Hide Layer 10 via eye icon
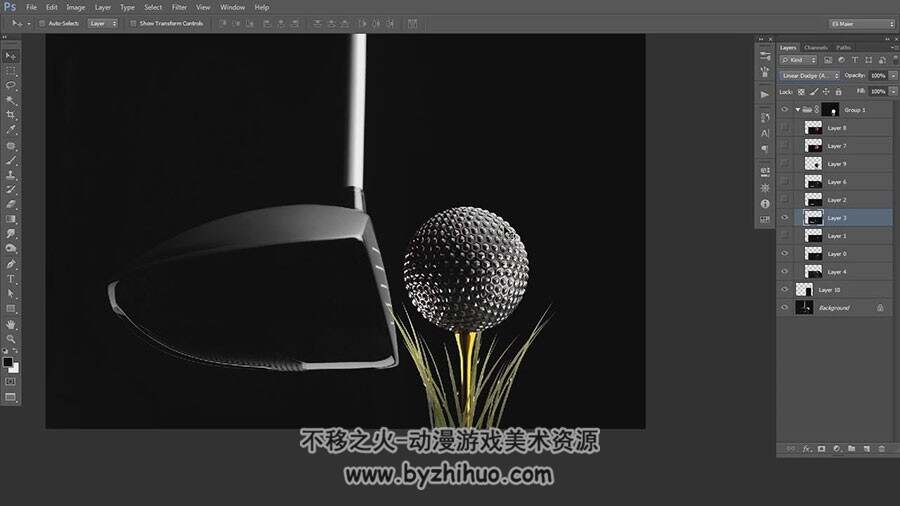 pos(785,290)
